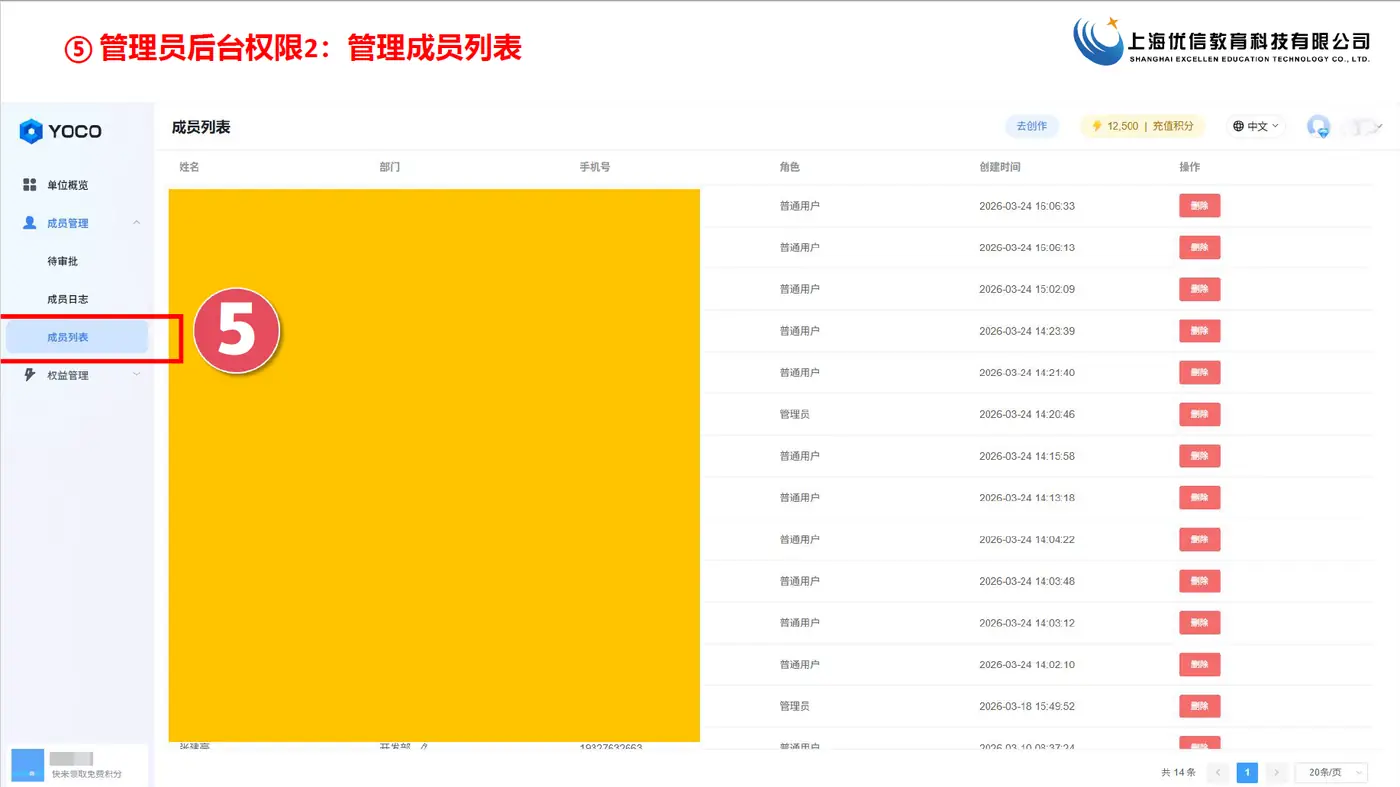Go to previous page arrow
Image resolution: width=1400 pixels, height=787 pixels.
coord(1218,772)
